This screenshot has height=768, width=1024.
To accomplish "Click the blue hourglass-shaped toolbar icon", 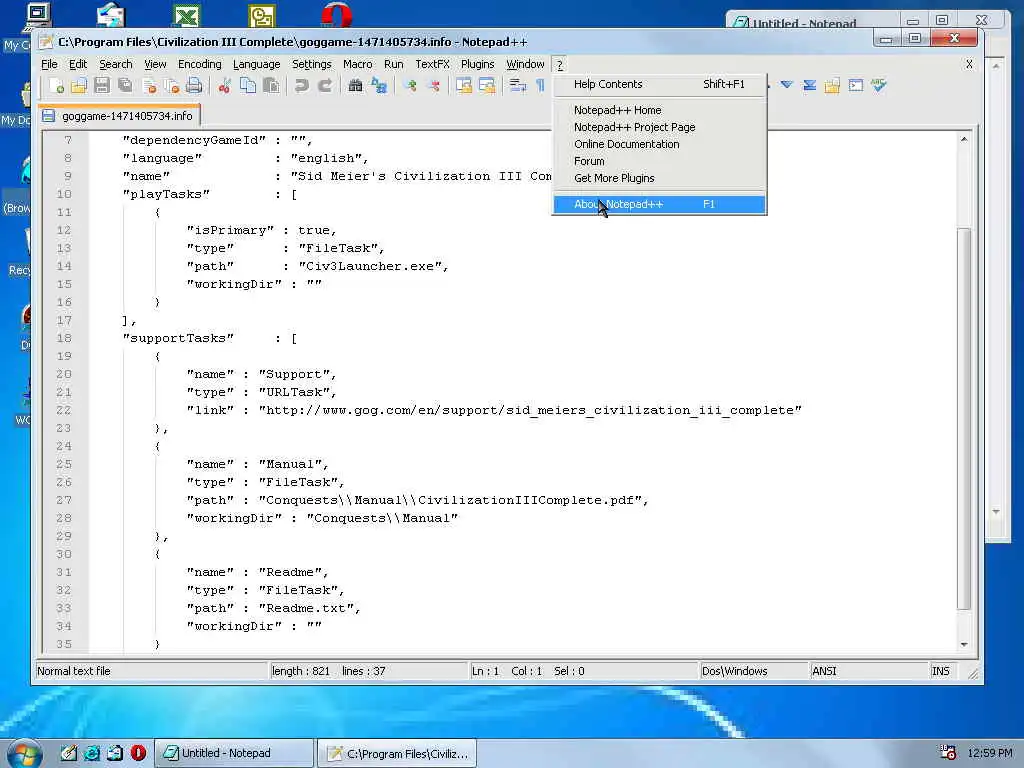I will pyautogui.click(x=809, y=85).
